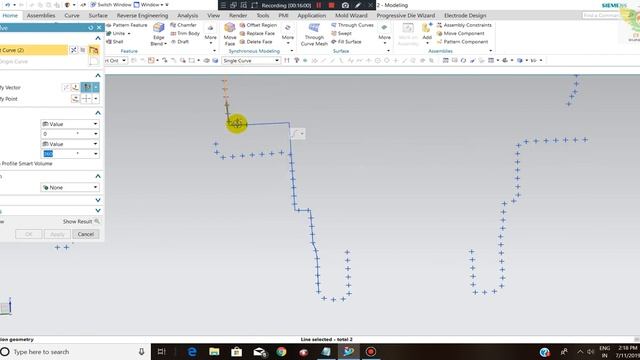
Task: Click the Assembly Constraints command
Action: tap(464, 25)
